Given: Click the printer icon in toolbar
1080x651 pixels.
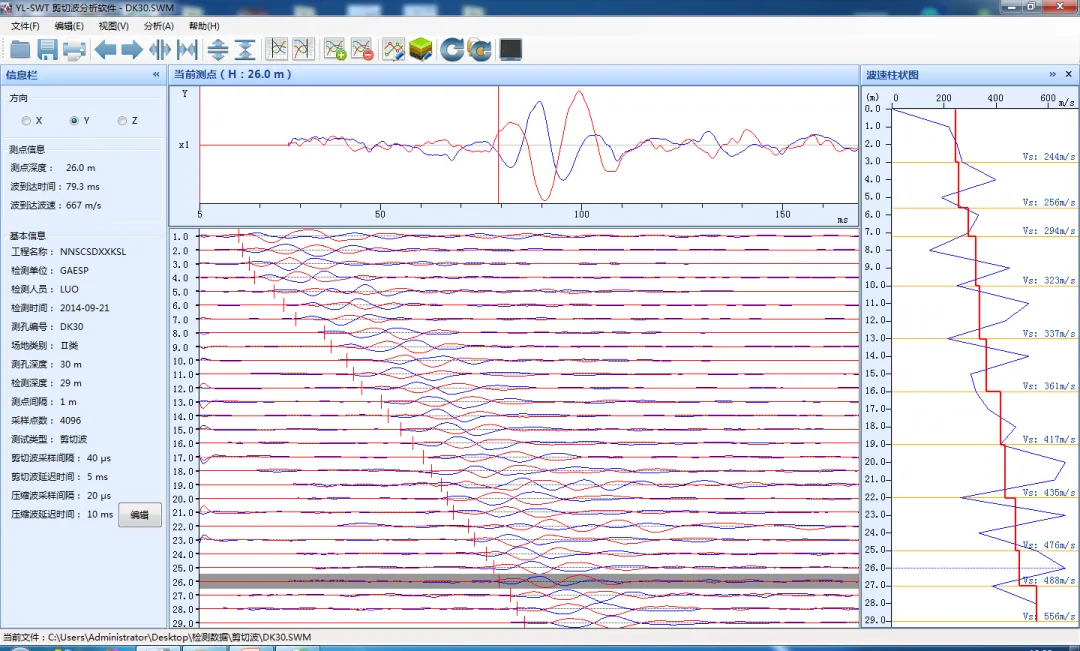Looking at the screenshot, I should pyautogui.click(x=74, y=49).
